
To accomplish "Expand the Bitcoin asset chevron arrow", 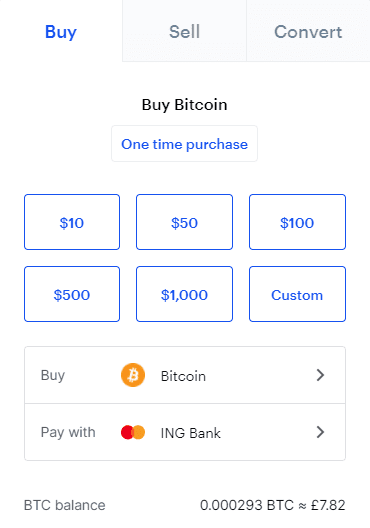I will (320, 375).
